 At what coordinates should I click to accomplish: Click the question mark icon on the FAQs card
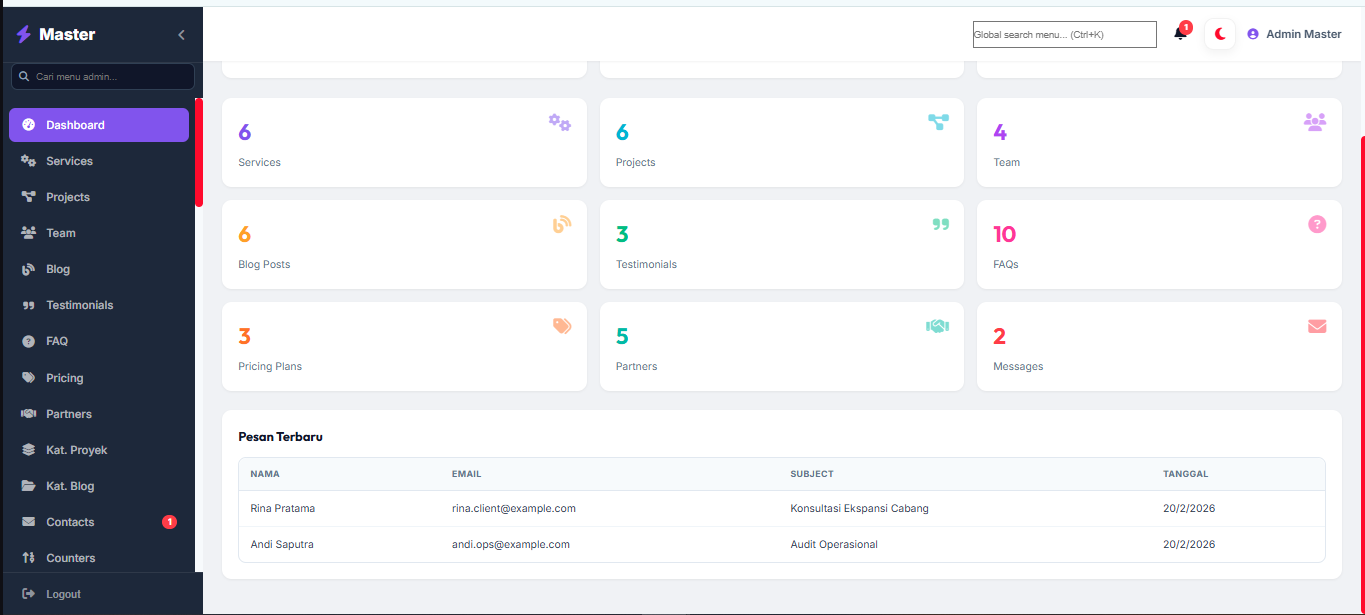point(1316,224)
